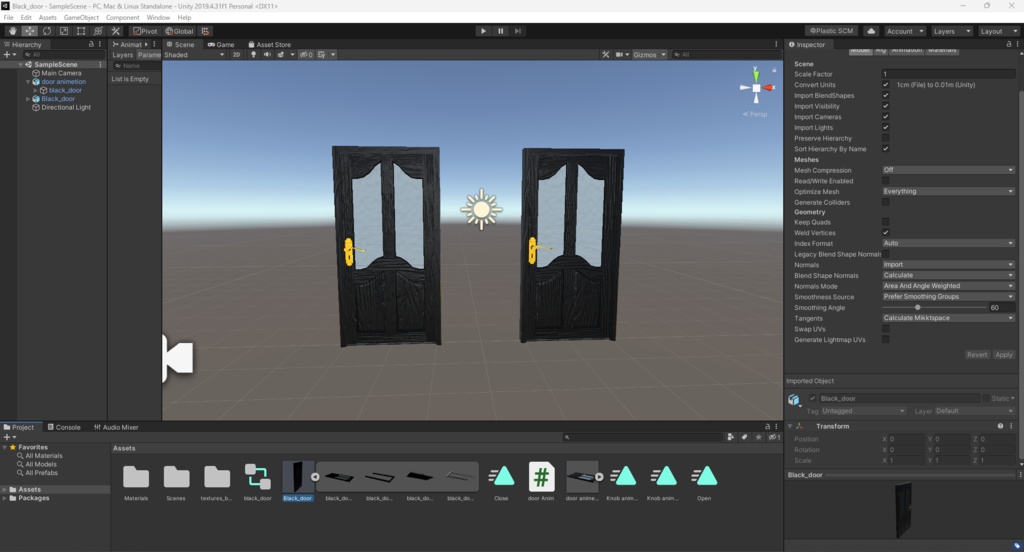Select the Scale tool
Image resolution: width=1024 pixels, height=552 pixels.
coord(63,31)
